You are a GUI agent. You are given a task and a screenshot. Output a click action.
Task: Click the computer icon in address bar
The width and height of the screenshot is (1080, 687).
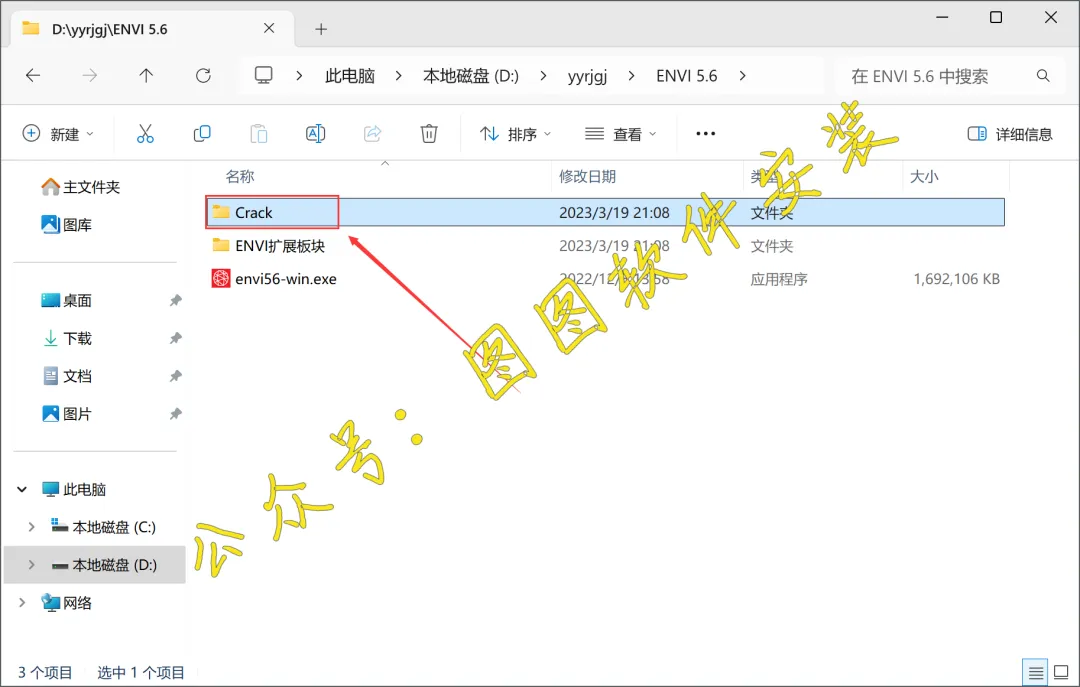[x=264, y=75]
